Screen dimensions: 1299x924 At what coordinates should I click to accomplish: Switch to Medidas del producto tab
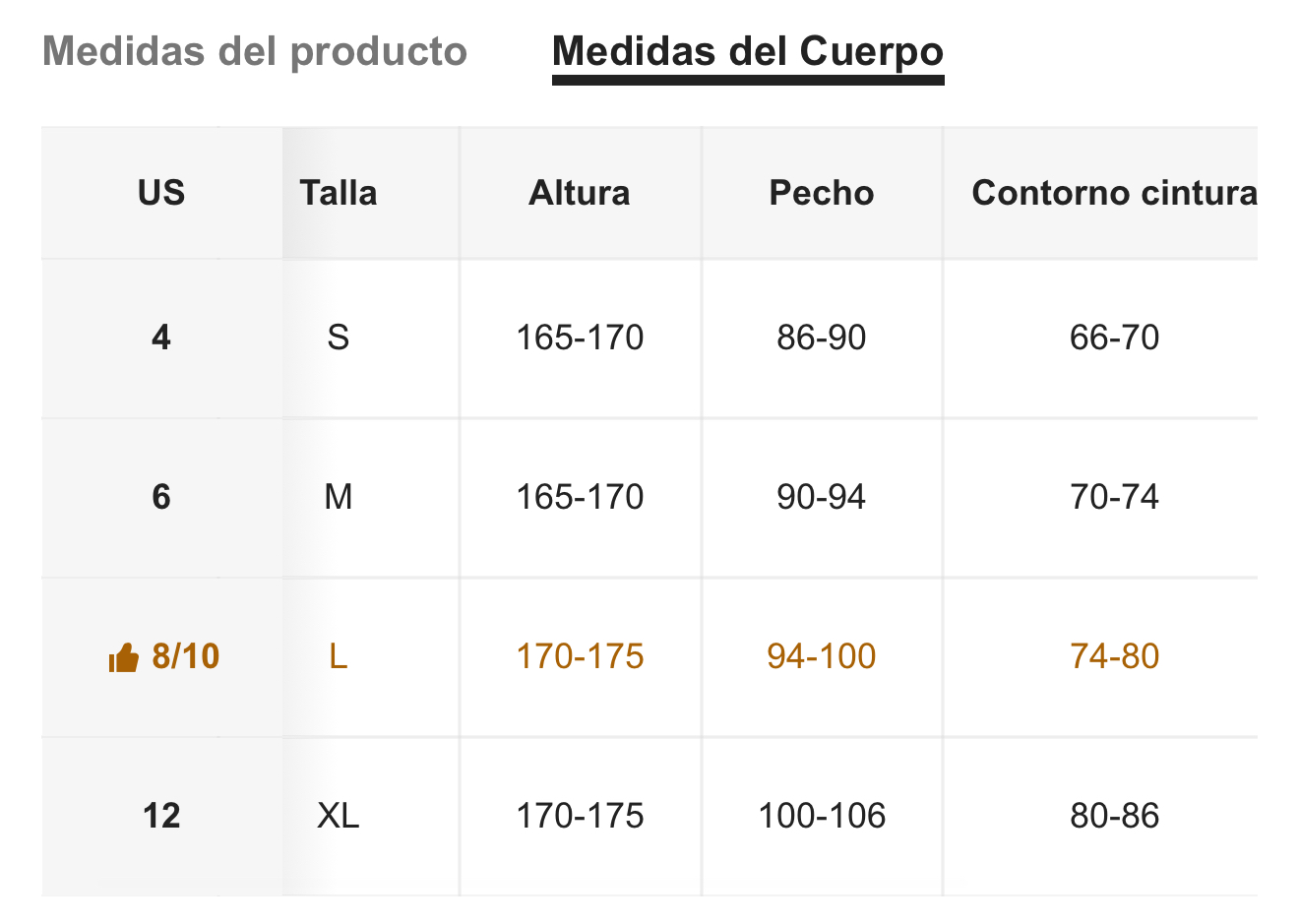[x=255, y=52]
